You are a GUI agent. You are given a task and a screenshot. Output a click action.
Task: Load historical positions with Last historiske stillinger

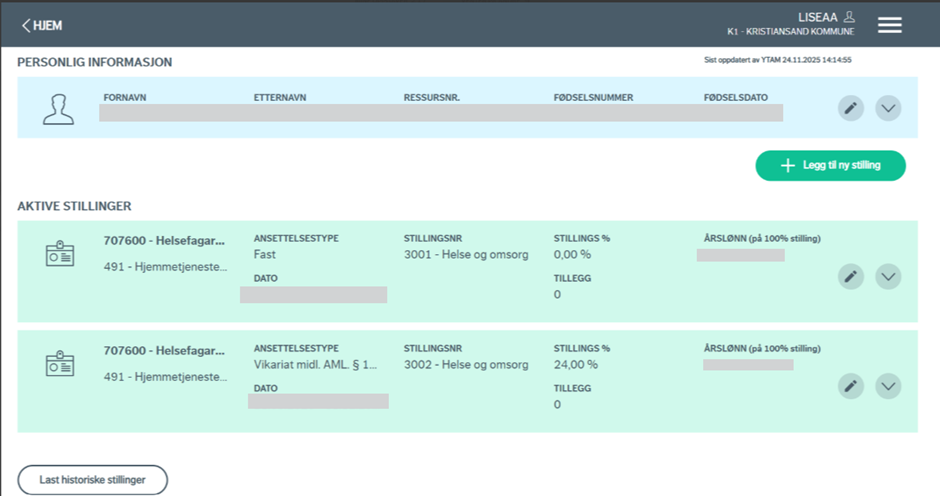coord(92,480)
